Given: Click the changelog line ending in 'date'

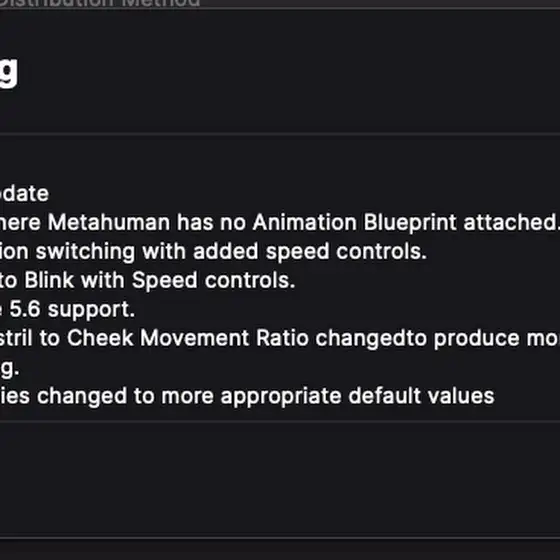Looking at the screenshot, I should tap(24, 194).
